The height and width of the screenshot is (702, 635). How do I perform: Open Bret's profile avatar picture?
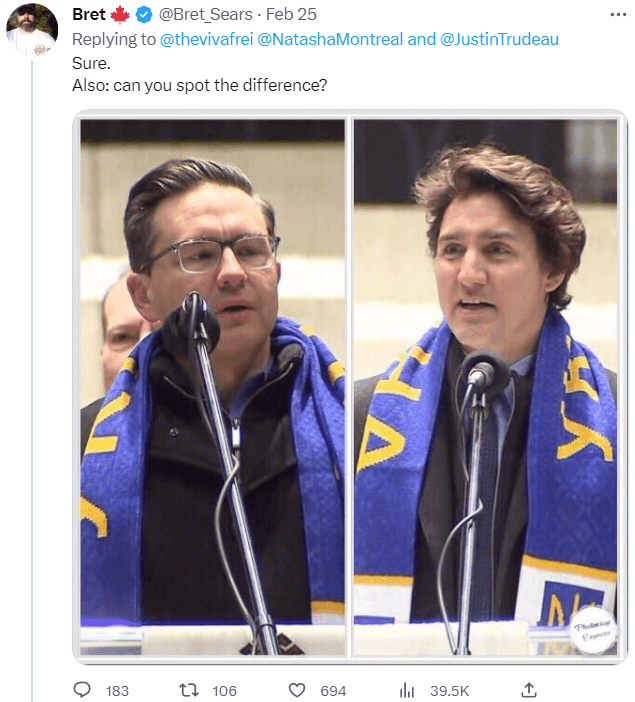click(x=32, y=29)
